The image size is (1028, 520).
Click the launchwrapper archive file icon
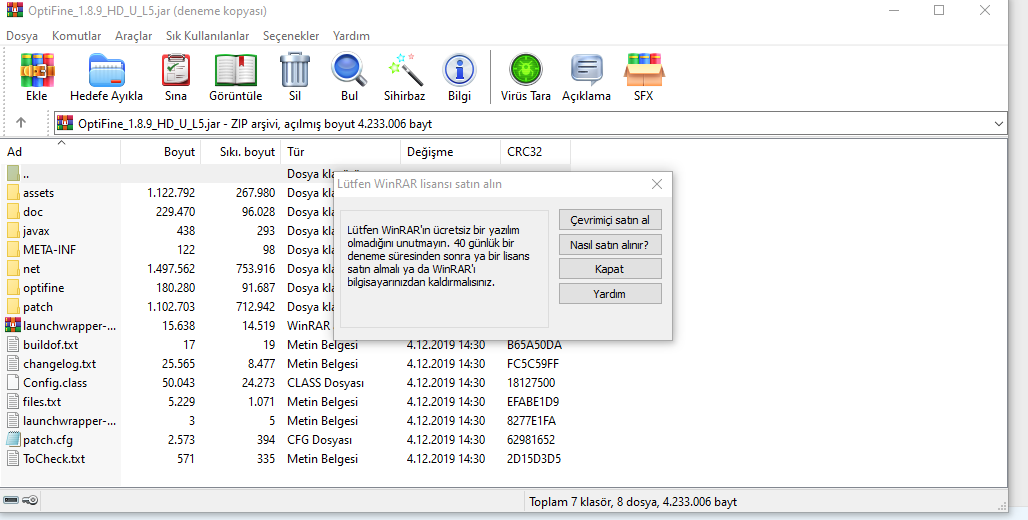click(13, 325)
